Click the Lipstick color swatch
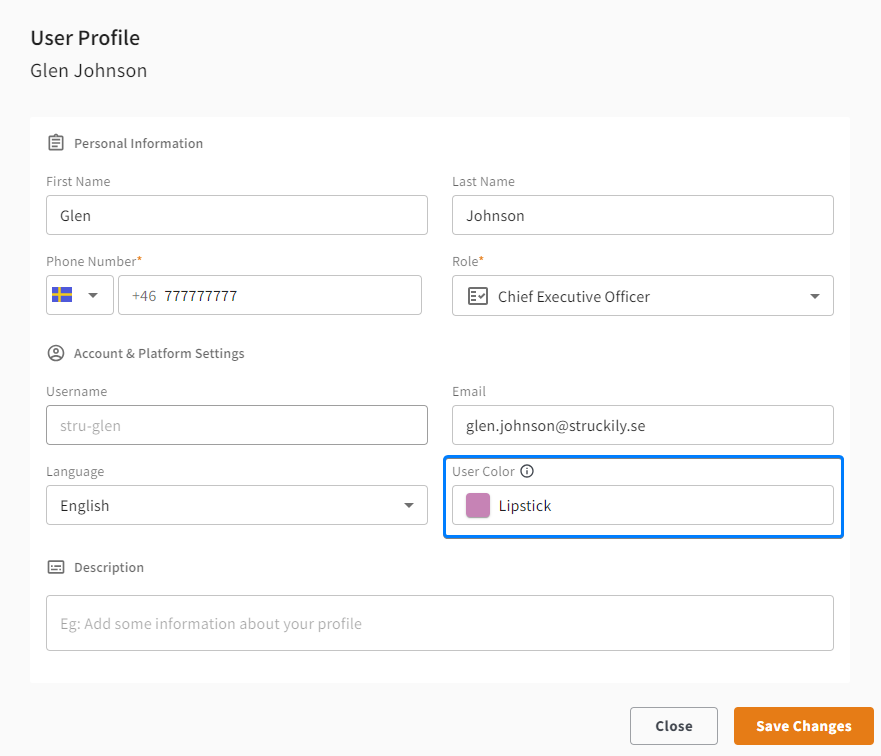This screenshot has height=756, width=881. (x=478, y=505)
